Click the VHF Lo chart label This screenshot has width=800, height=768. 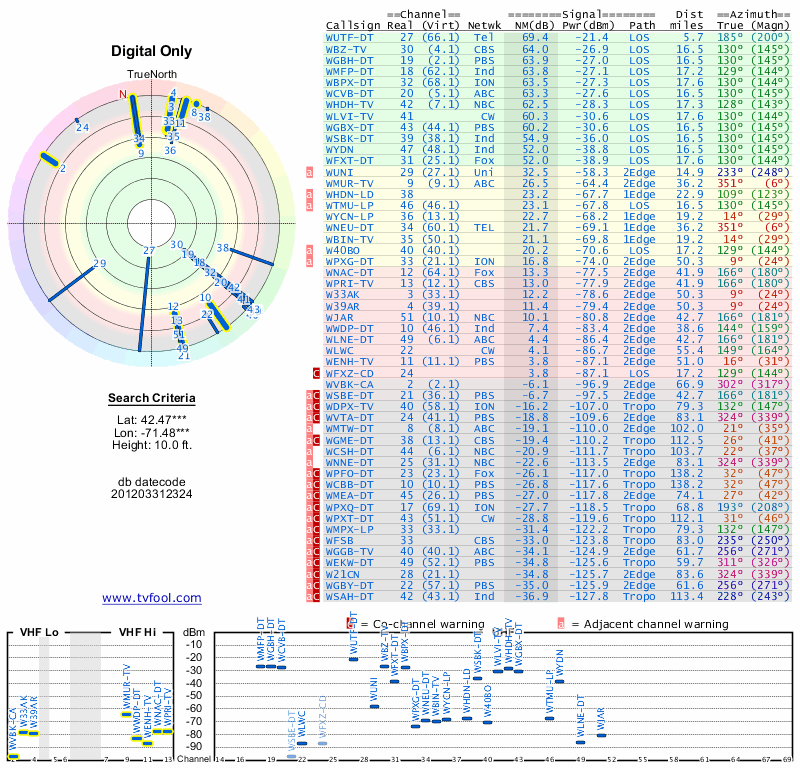tap(39, 632)
